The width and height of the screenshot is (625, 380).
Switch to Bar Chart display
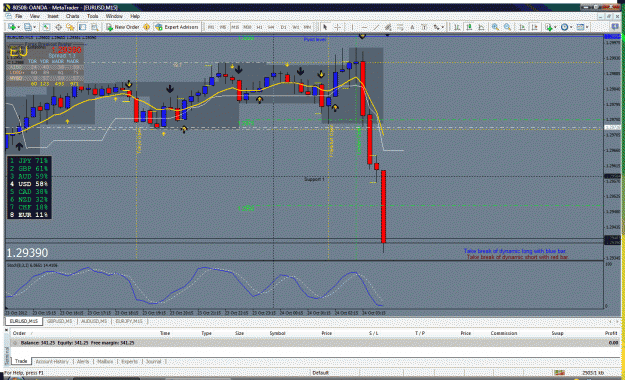tap(457, 27)
